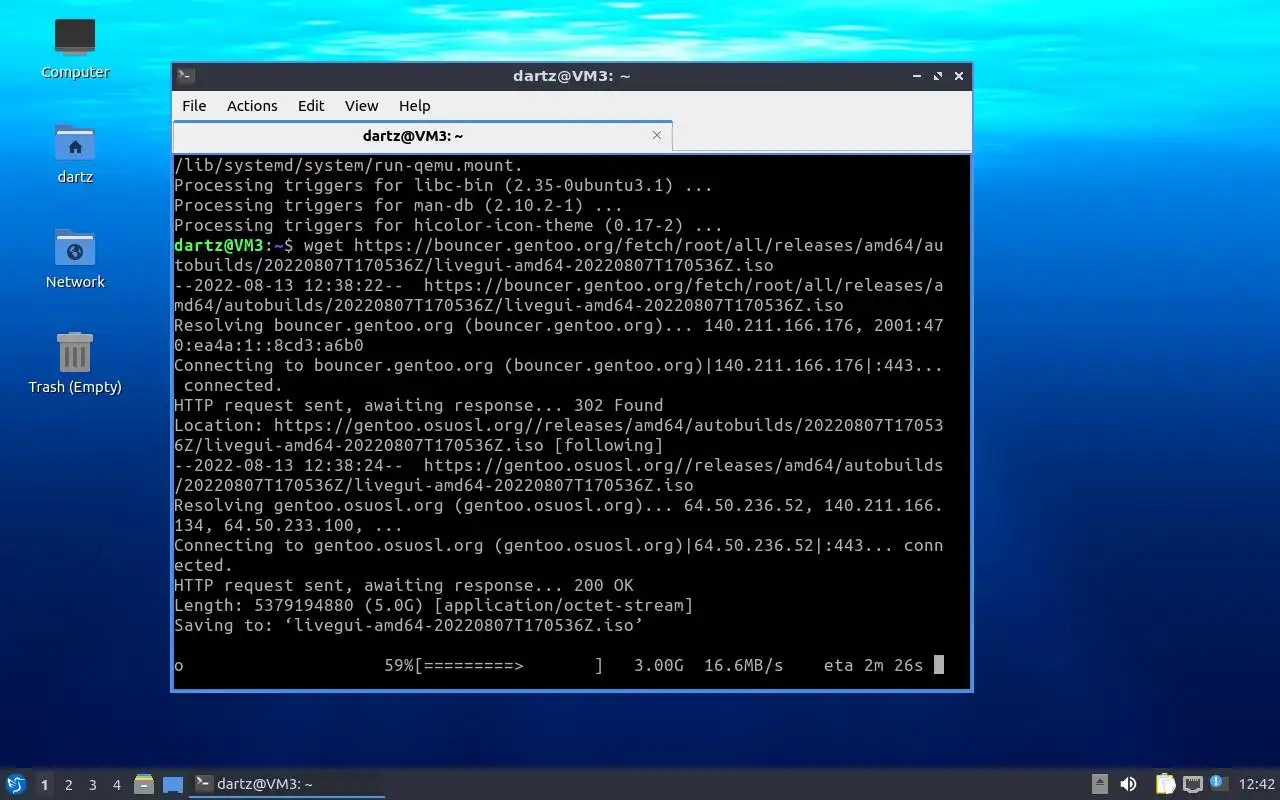
Task: Close the terminal window
Action: coord(960,76)
